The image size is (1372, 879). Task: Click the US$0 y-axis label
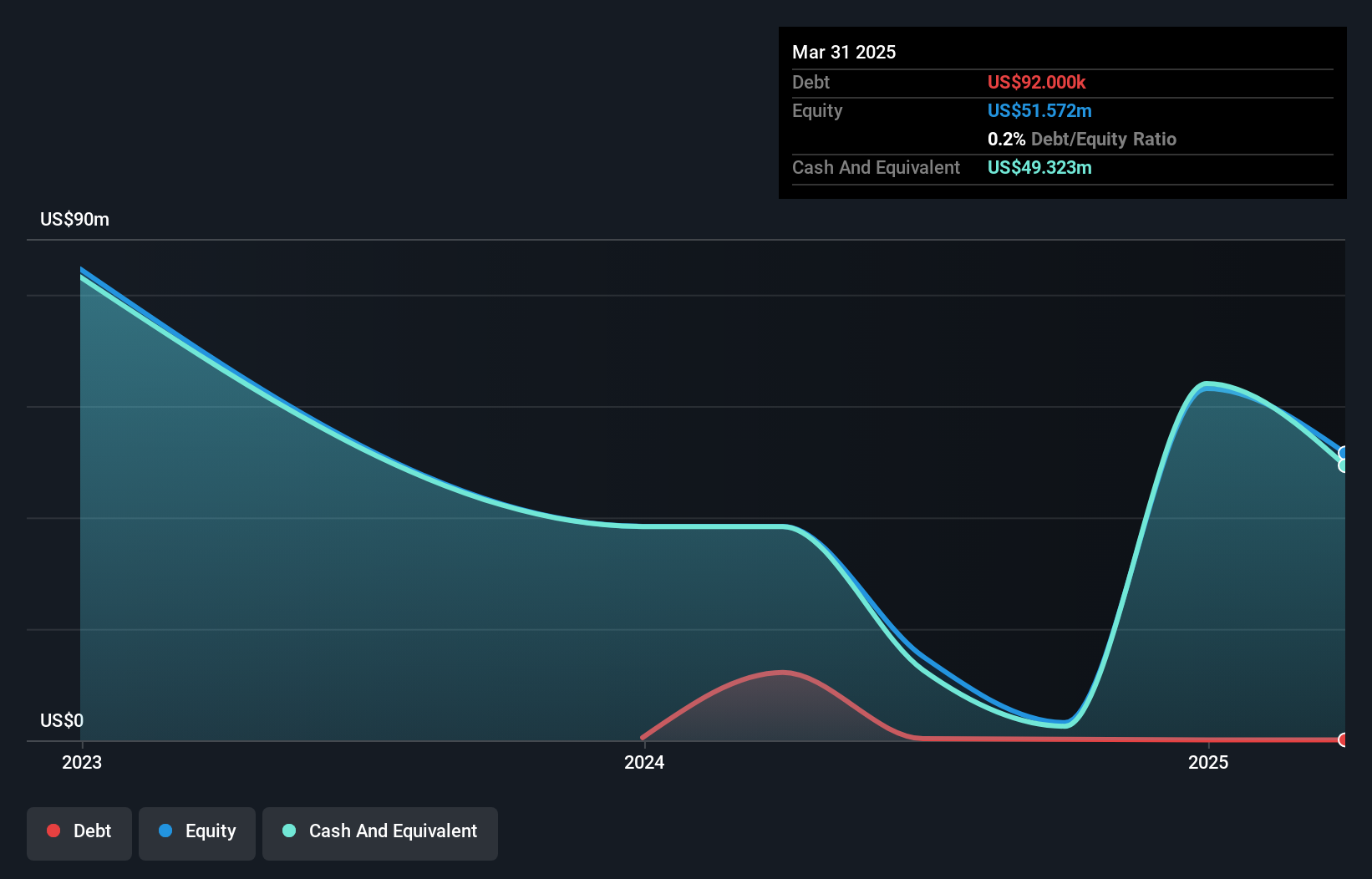tap(62, 720)
